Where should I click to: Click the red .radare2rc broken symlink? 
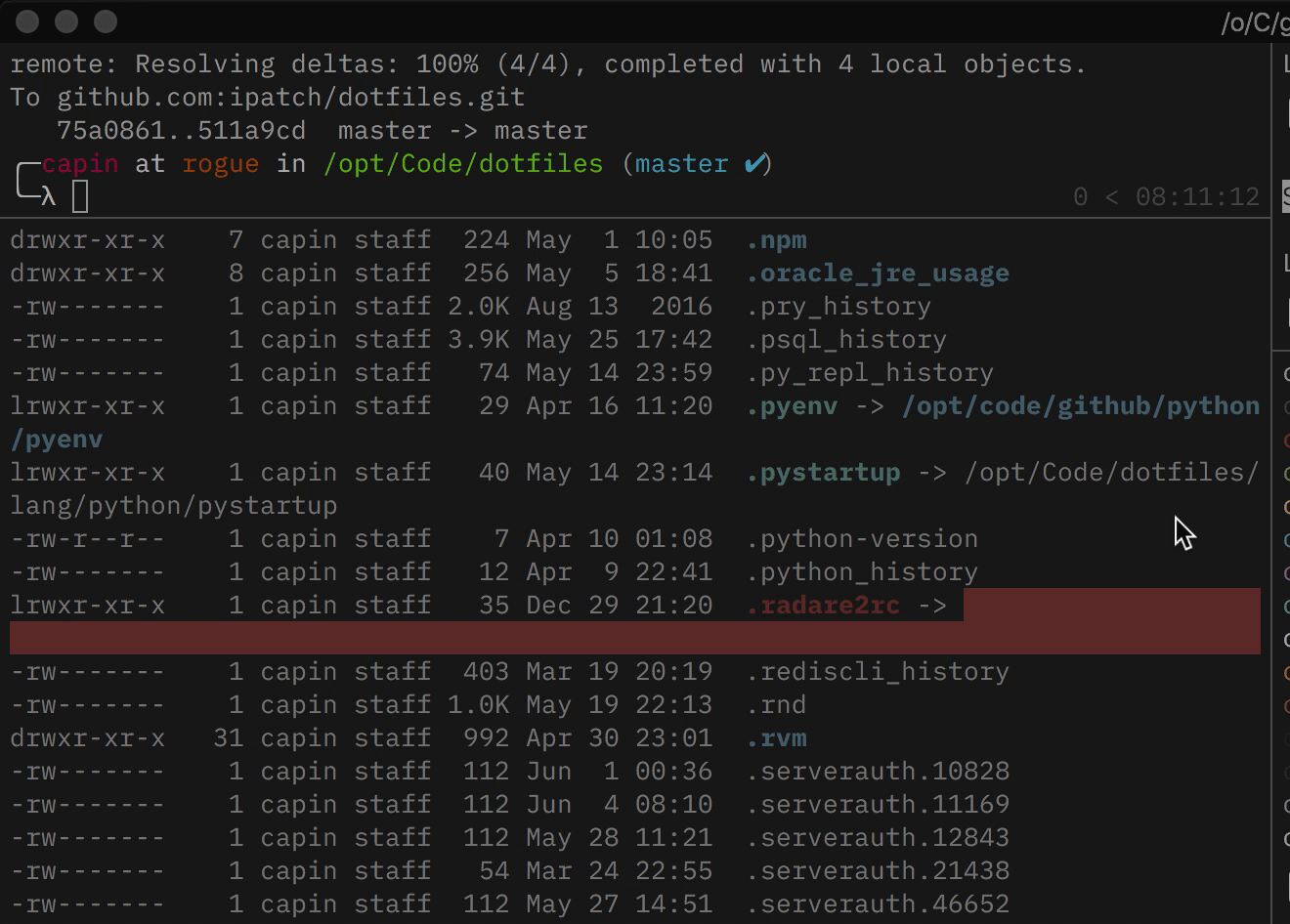[824, 606]
